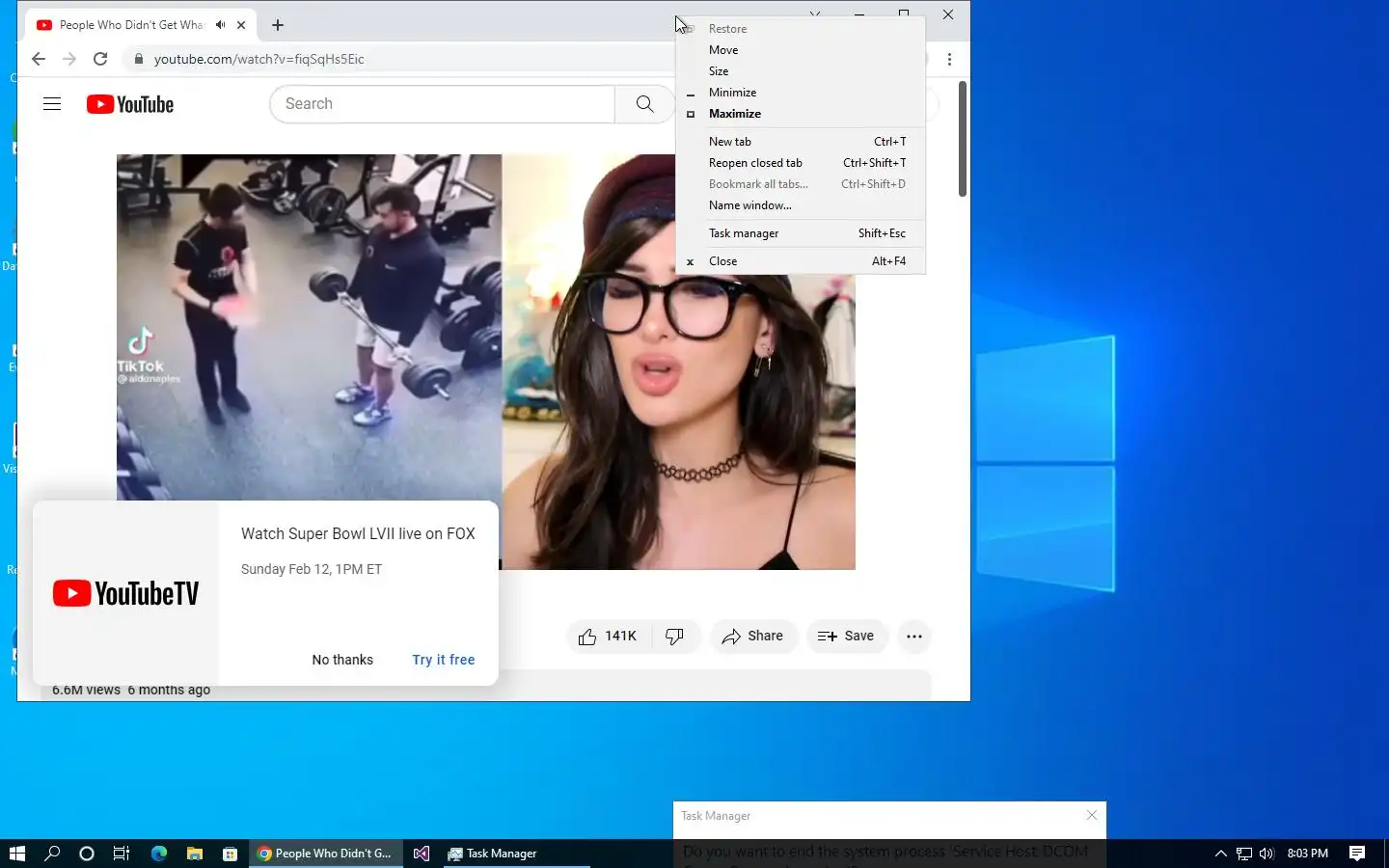The height and width of the screenshot is (868, 1389).
Task: Open notification action center icon
Action: pos(1357,854)
